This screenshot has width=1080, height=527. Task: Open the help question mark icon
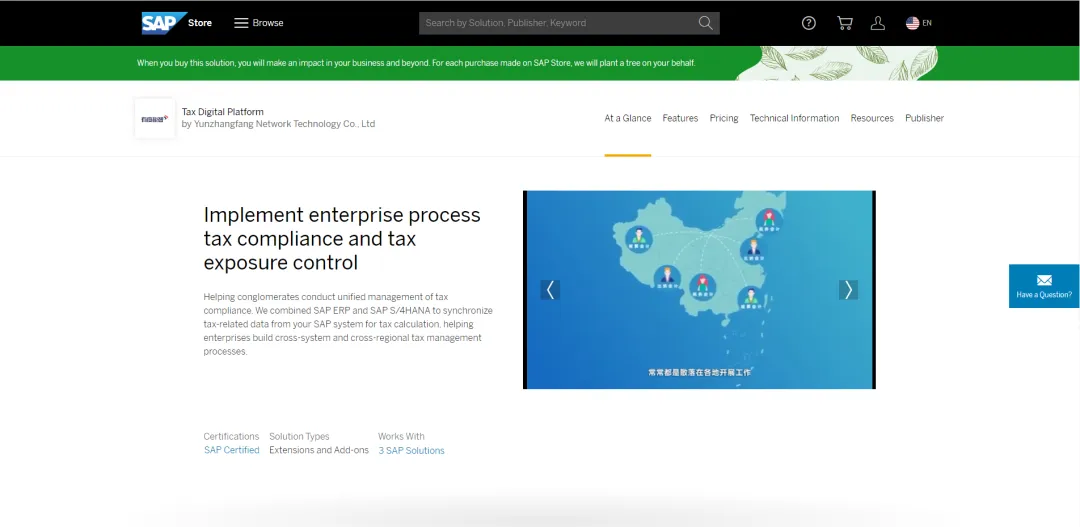809,23
